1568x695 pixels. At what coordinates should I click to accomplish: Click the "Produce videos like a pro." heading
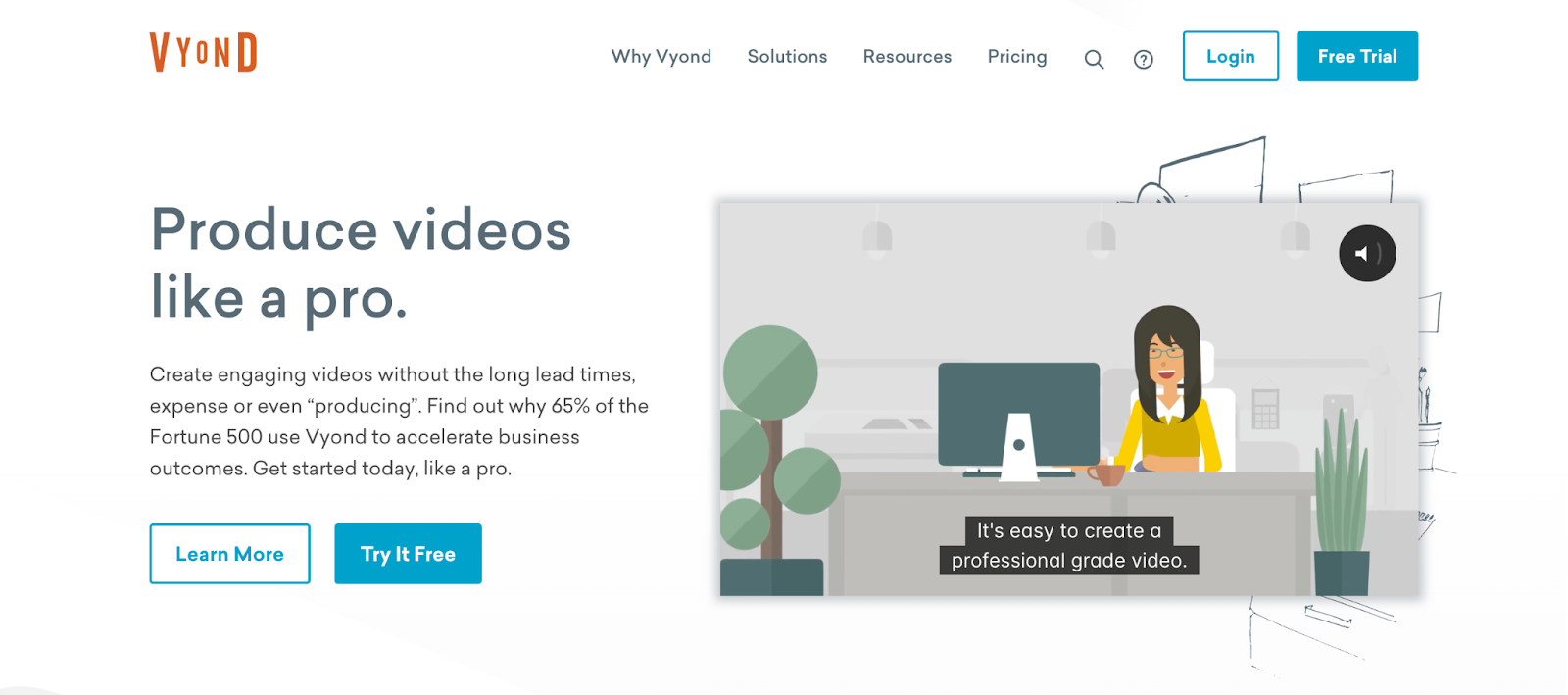(361, 264)
